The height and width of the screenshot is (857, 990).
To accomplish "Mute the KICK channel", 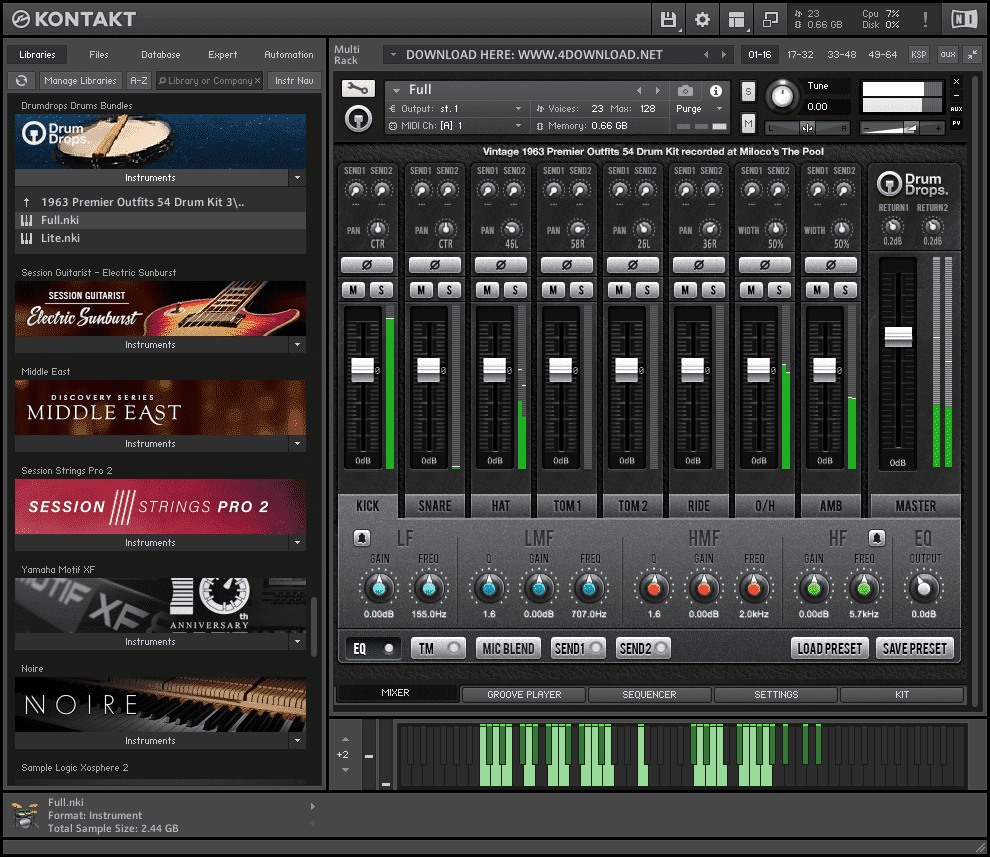I will pyautogui.click(x=353, y=290).
